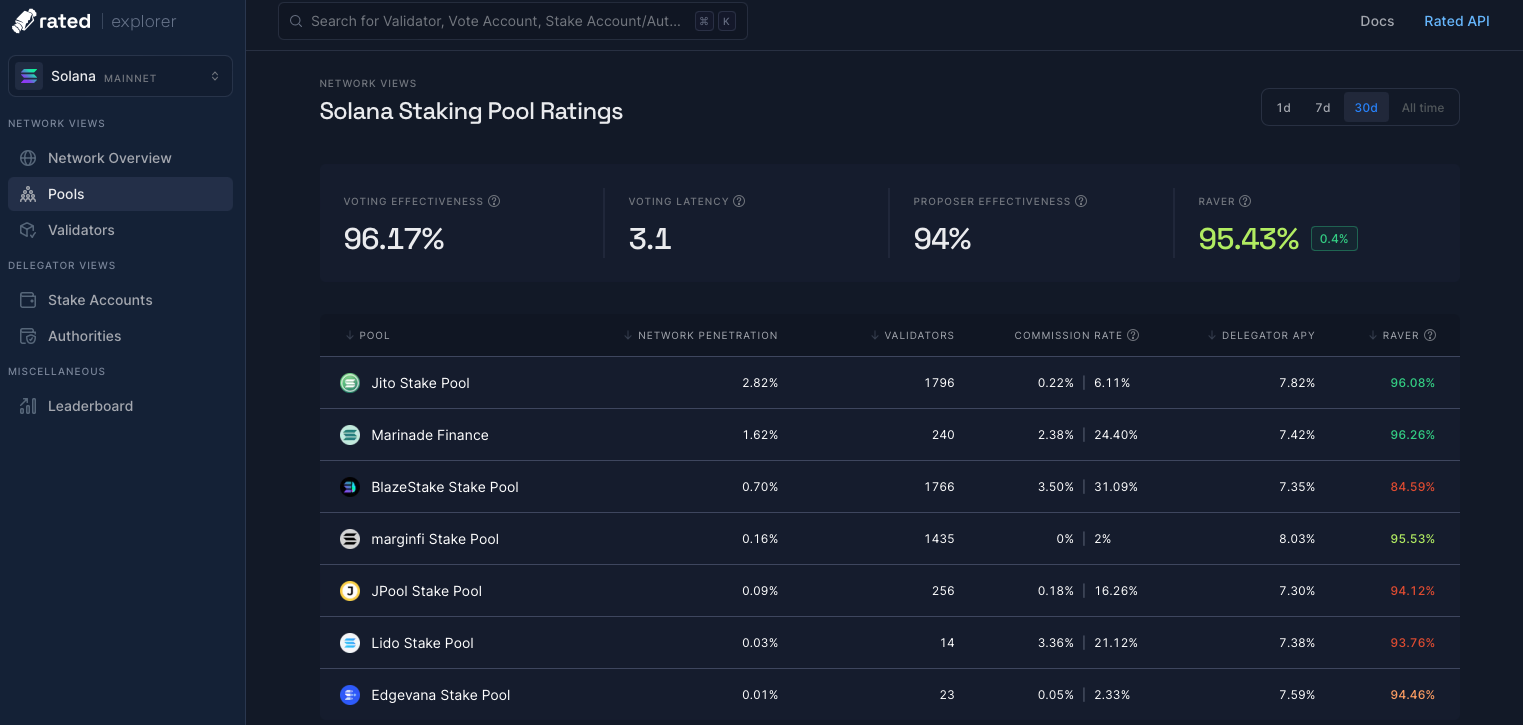Open the Leaderboard page
The image size is (1523, 725).
pyautogui.click(x=120, y=406)
